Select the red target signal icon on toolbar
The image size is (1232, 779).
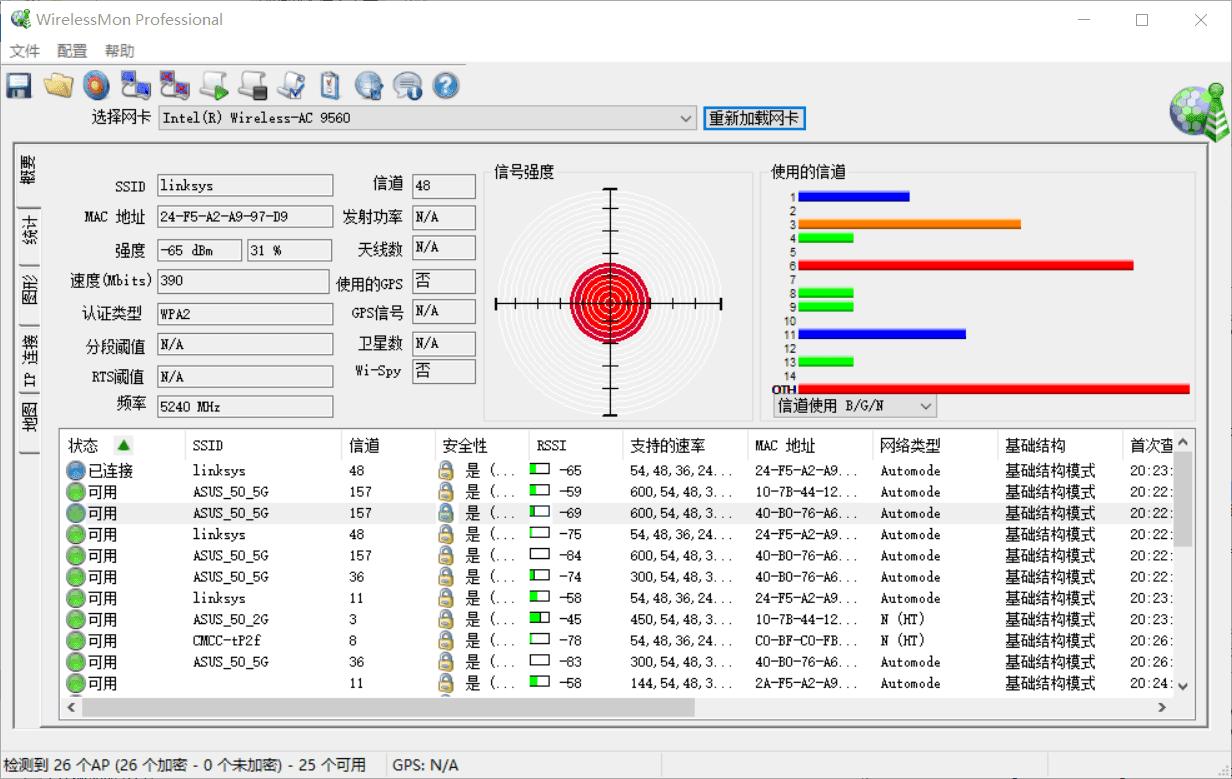coord(96,85)
